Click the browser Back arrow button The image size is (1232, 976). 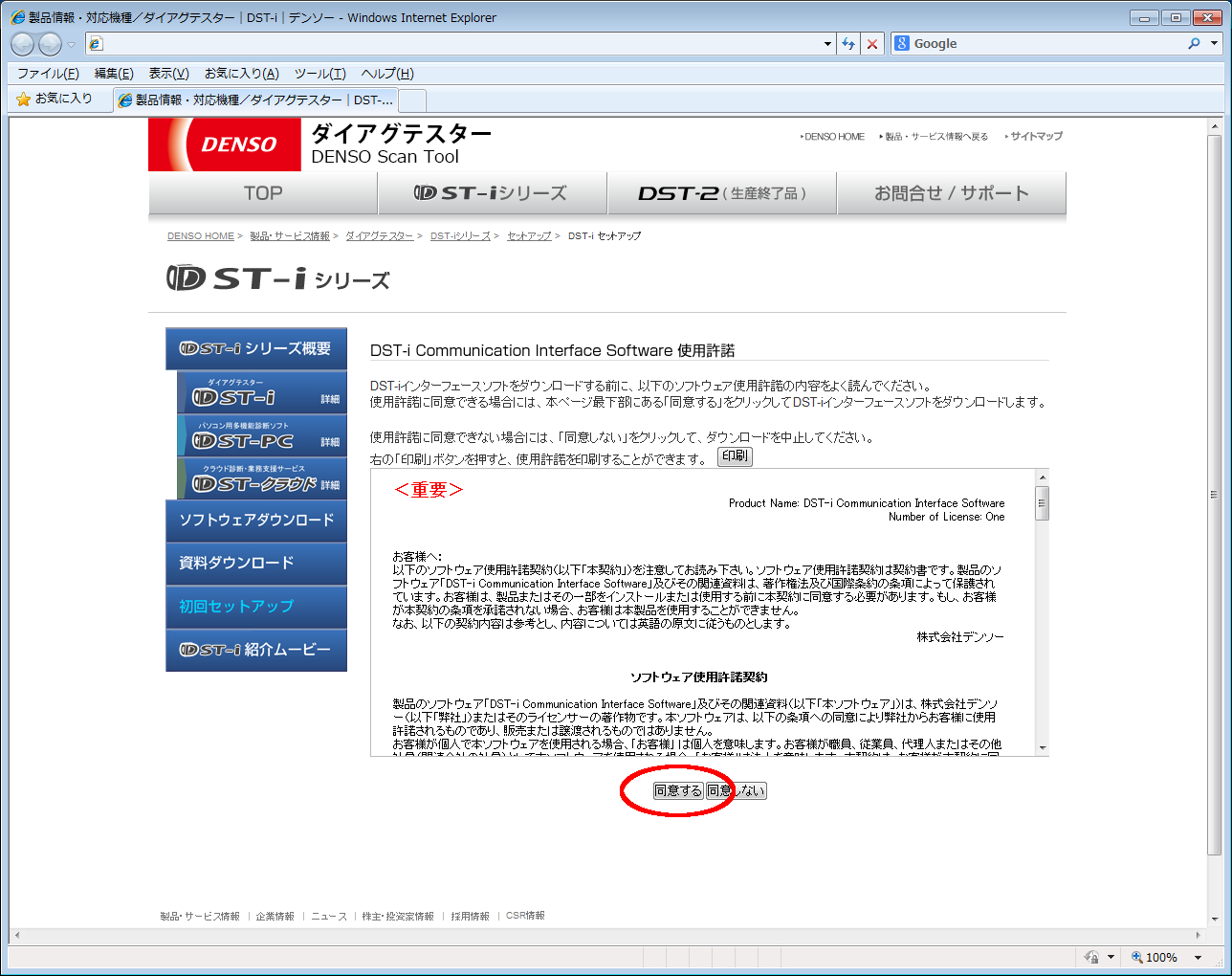pos(23,44)
